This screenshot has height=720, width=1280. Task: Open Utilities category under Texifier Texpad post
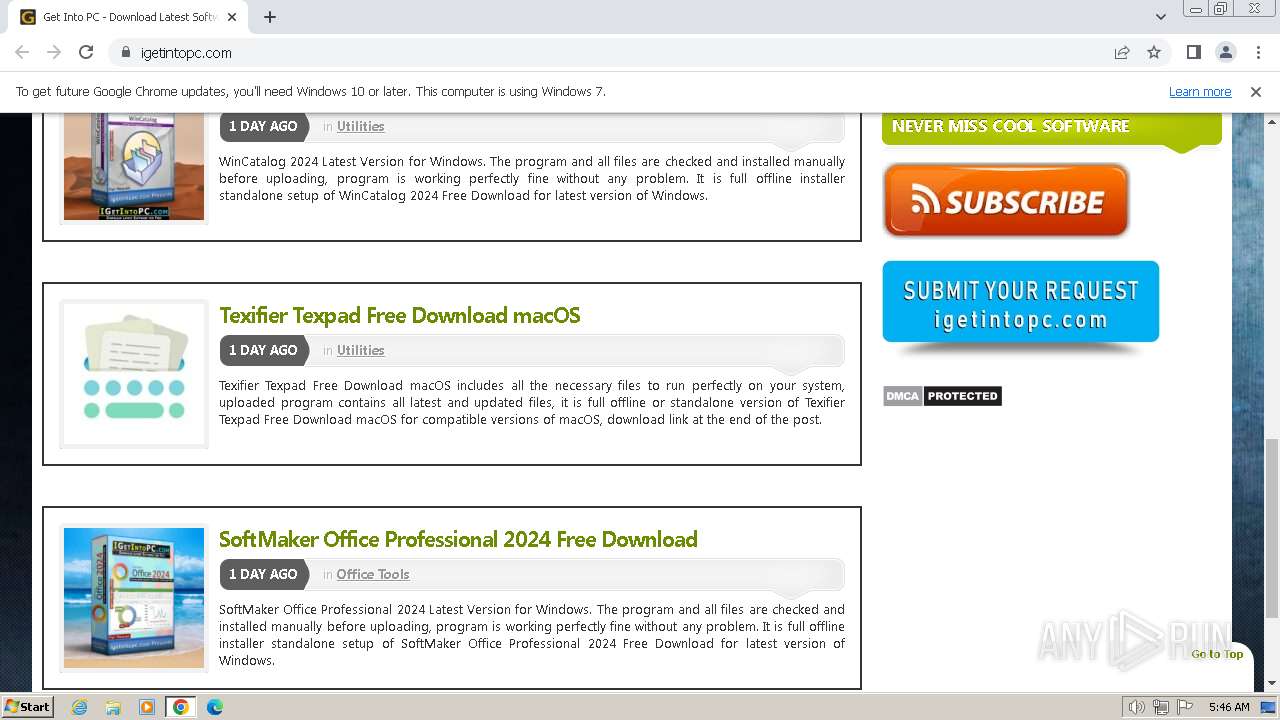(x=360, y=350)
